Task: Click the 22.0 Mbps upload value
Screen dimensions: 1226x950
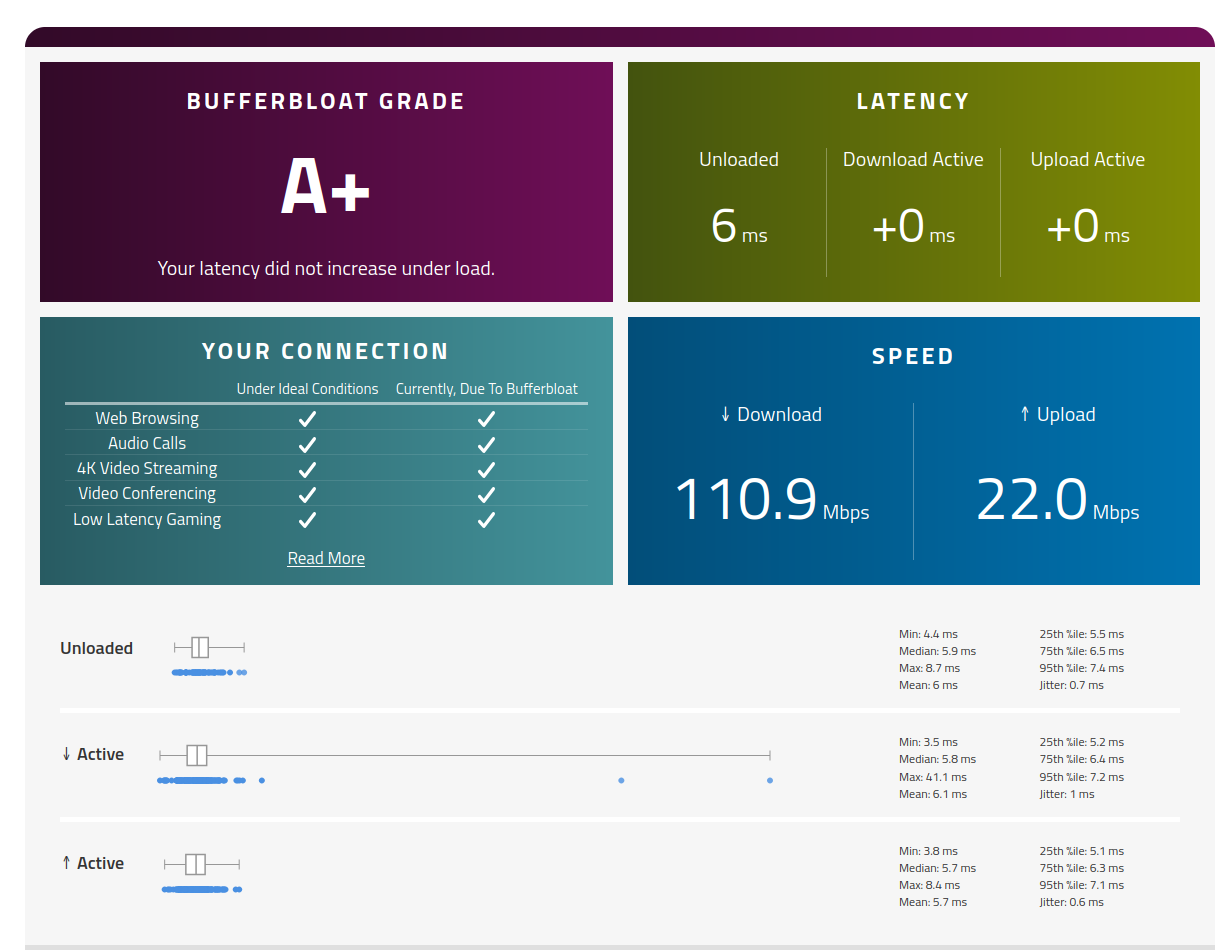Action: point(1057,499)
